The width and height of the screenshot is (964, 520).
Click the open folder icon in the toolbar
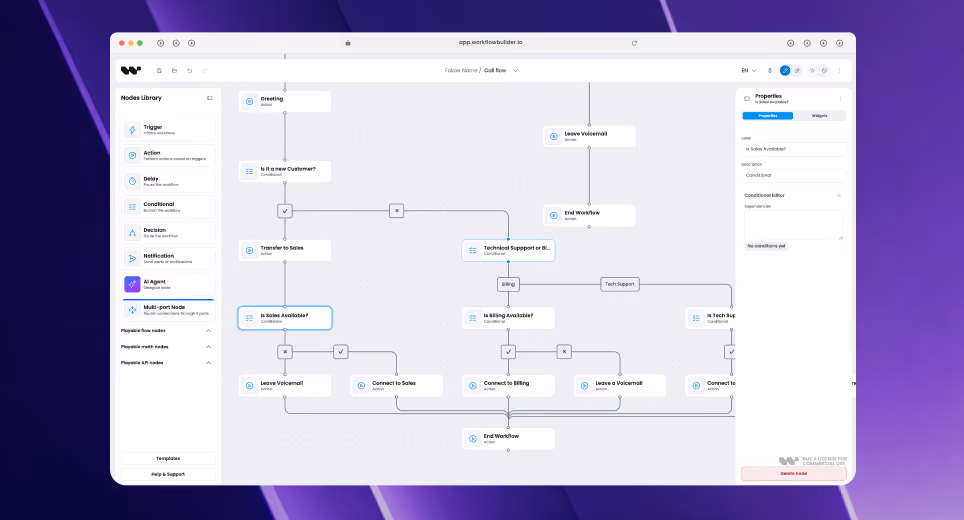(x=175, y=71)
